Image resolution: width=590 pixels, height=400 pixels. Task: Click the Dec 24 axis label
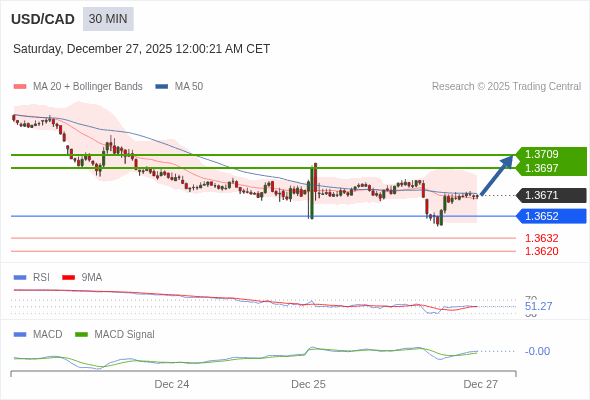[172, 384]
